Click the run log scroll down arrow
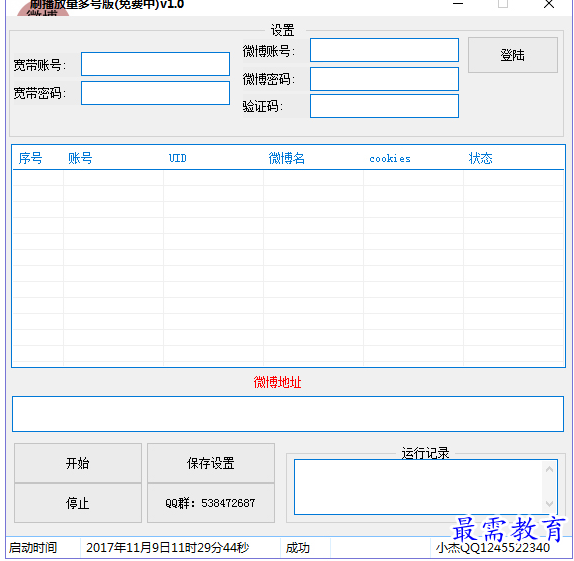 pos(549,504)
